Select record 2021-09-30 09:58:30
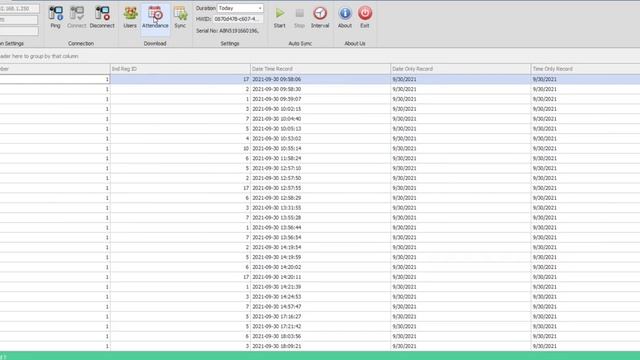This screenshot has width=640, height=360. point(320,89)
